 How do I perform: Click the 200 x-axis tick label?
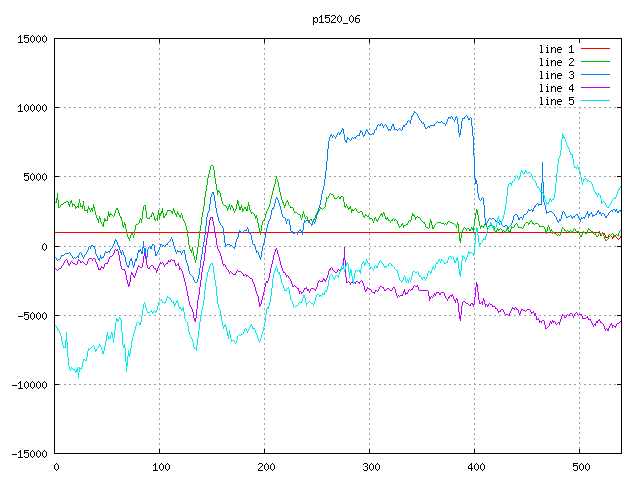click(x=265, y=467)
